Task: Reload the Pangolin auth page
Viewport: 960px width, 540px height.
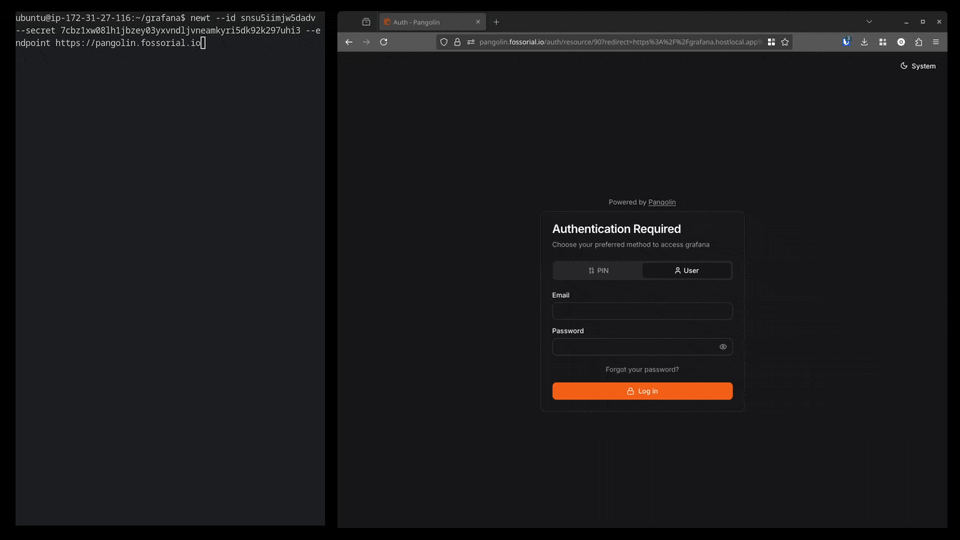Action: click(384, 42)
